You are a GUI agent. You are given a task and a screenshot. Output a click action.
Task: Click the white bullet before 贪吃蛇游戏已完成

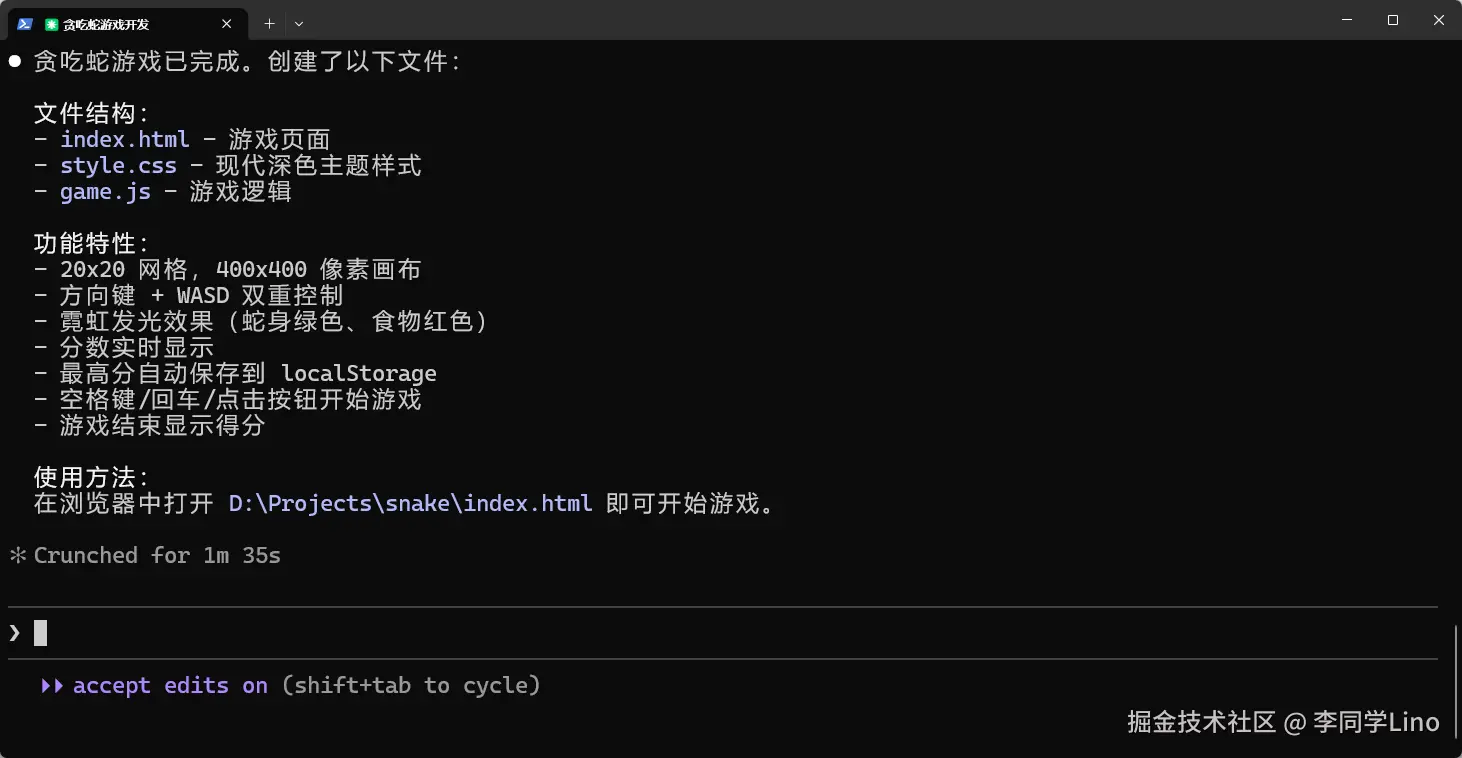click(x=15, y=62)
